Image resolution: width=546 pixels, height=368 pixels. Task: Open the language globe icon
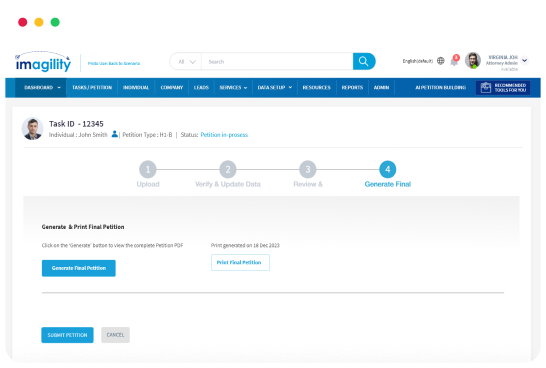click(440, 61)
